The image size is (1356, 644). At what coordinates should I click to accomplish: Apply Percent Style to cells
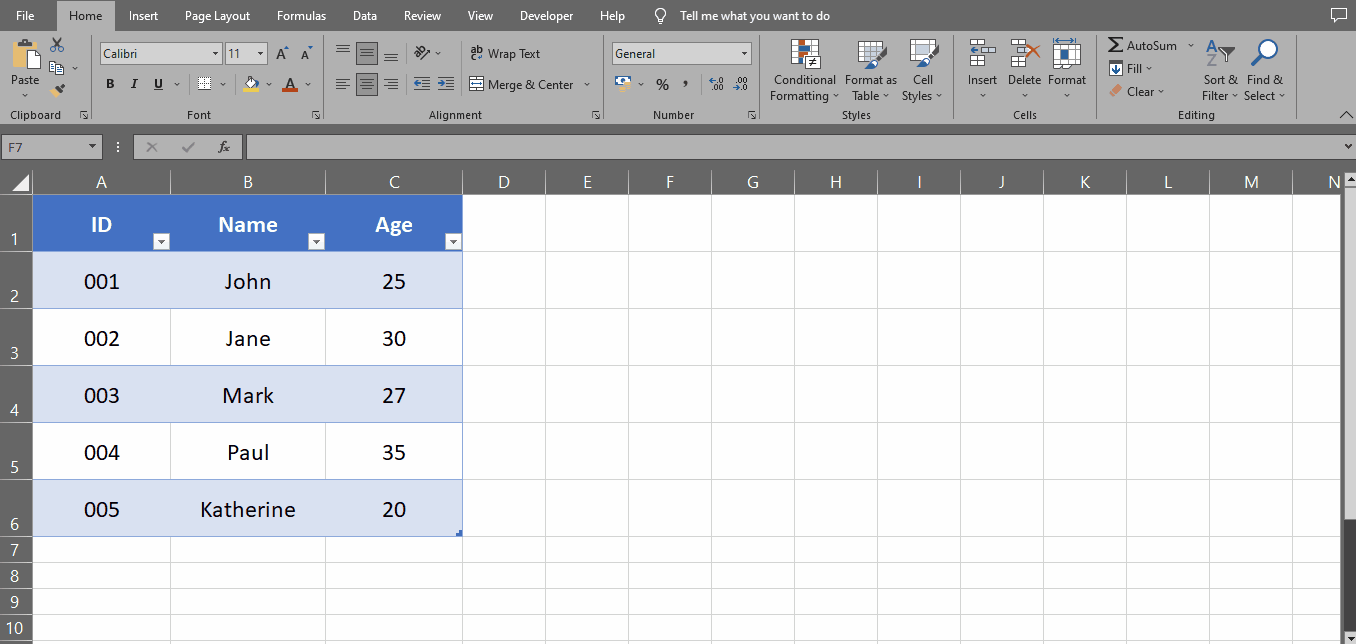click(x=662, y=85)
